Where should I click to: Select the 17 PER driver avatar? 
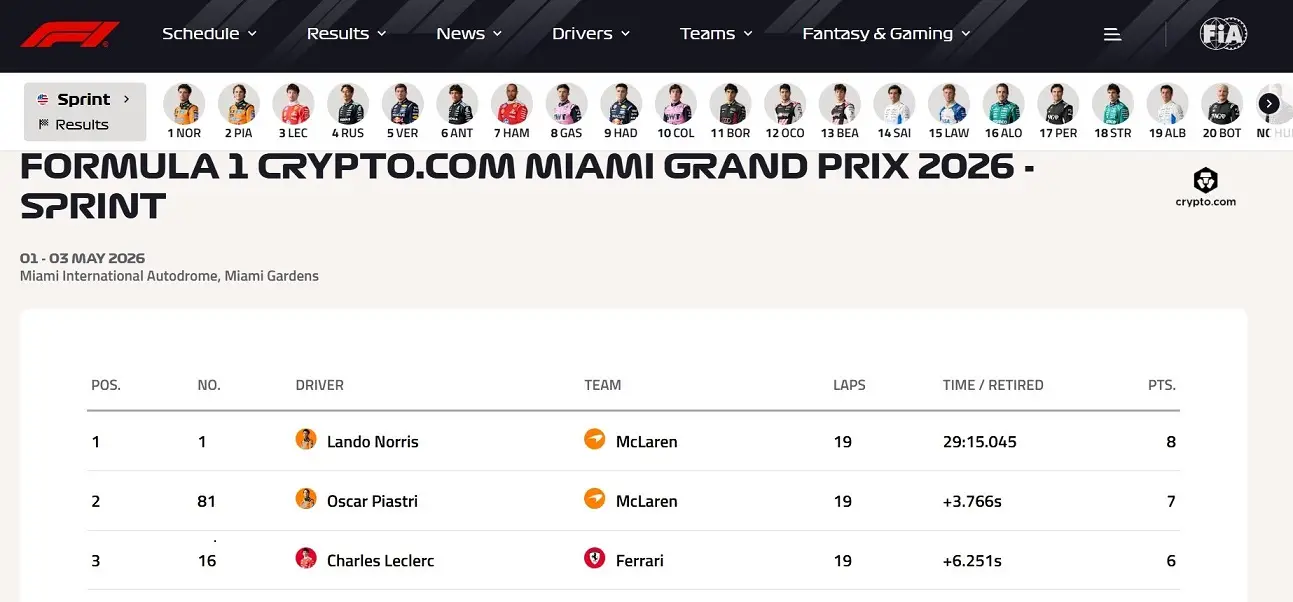1058,104
